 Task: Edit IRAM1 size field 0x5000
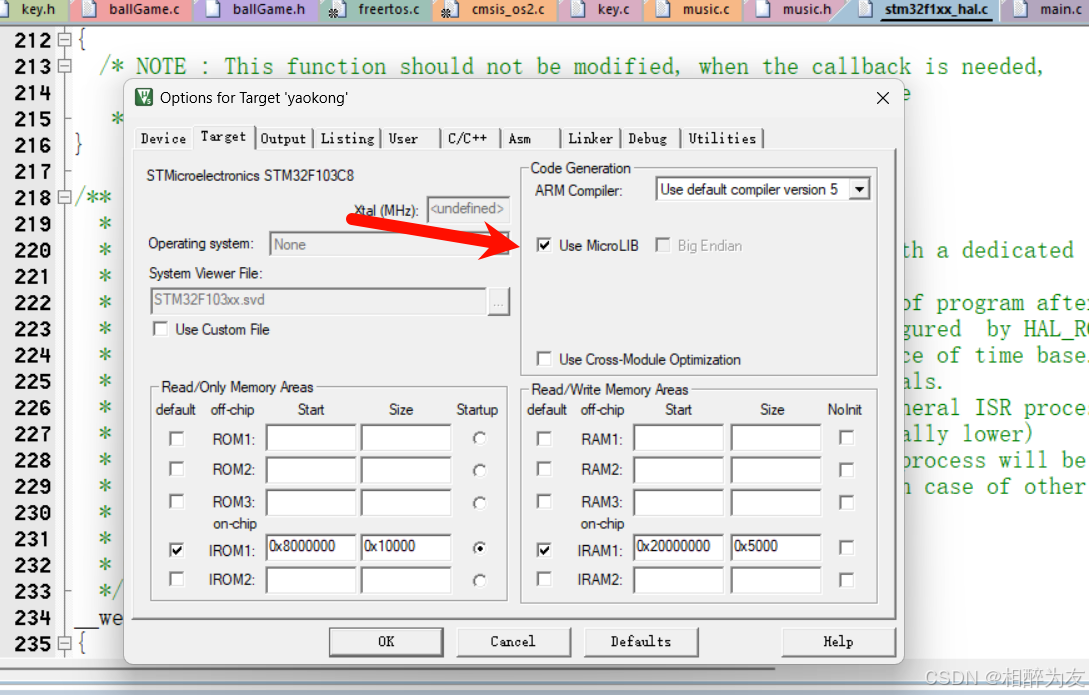pos(776,547)
